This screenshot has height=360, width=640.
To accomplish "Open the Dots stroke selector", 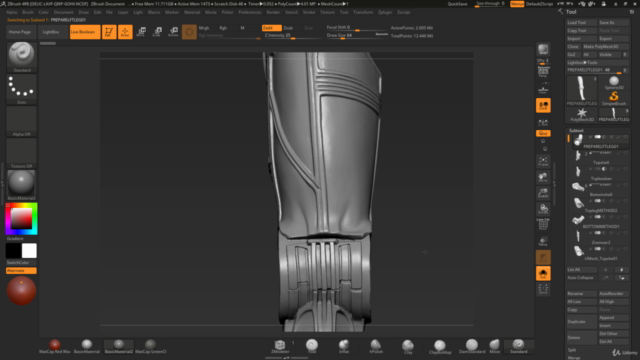I will tap(22, 89).
